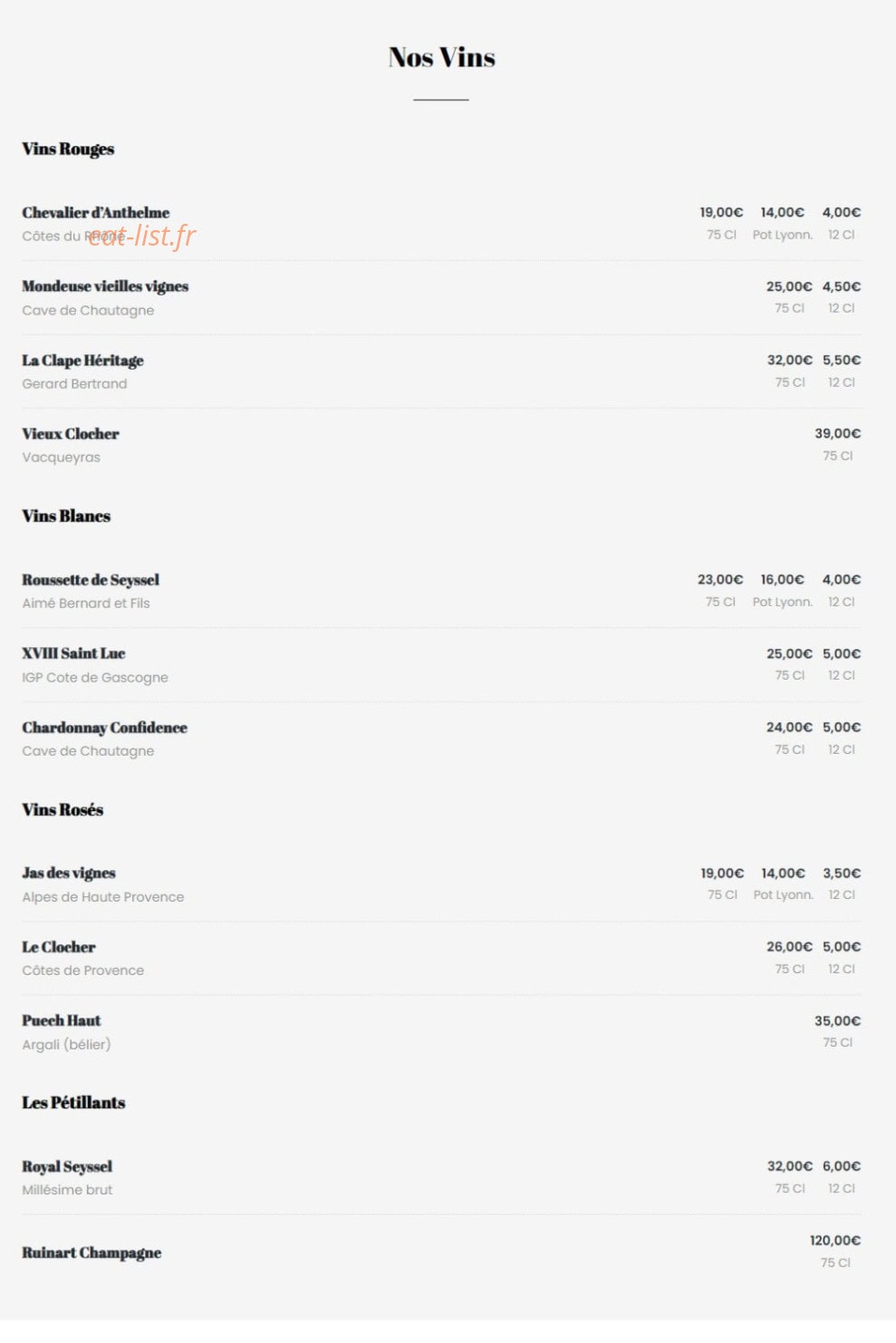
Task: Click the Les Pétillants section heading
Action: coord(73,1102)
